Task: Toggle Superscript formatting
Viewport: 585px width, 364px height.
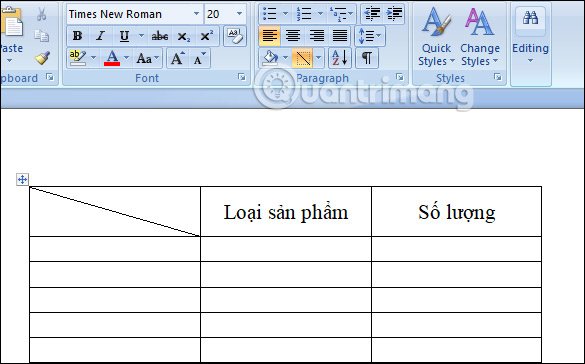Action: (x=206, y=36)
